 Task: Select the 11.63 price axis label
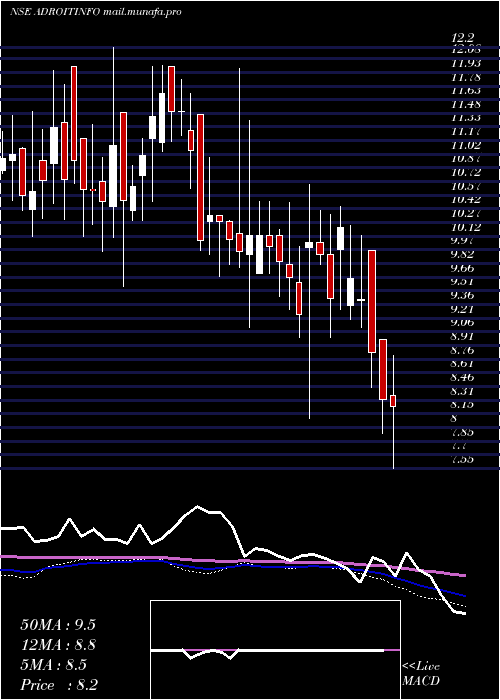(x=466, y=91)
